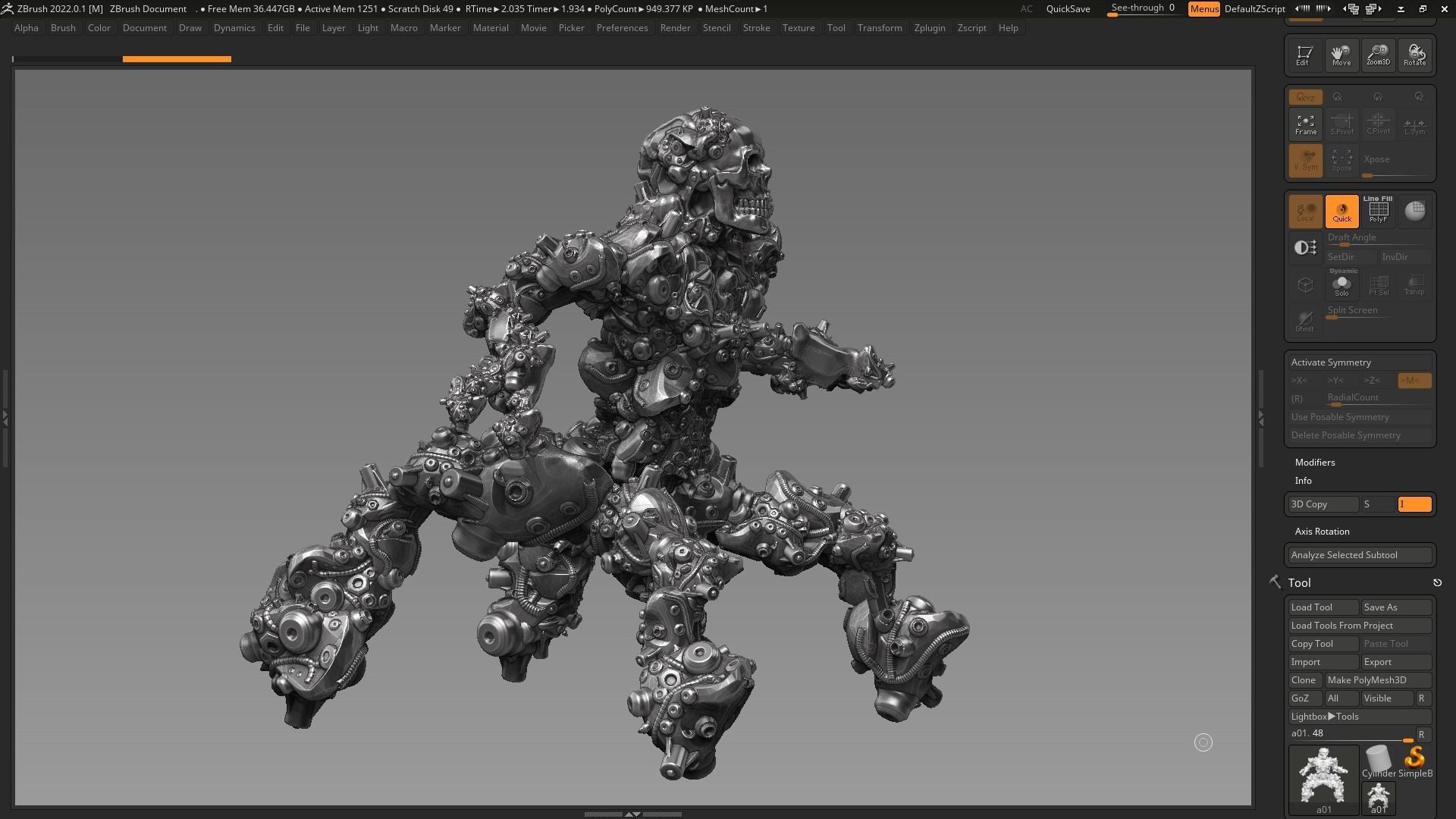The image size is (1456, 819).
Task: Click the Frame mesh icon
Action: tap(1305, 124)
